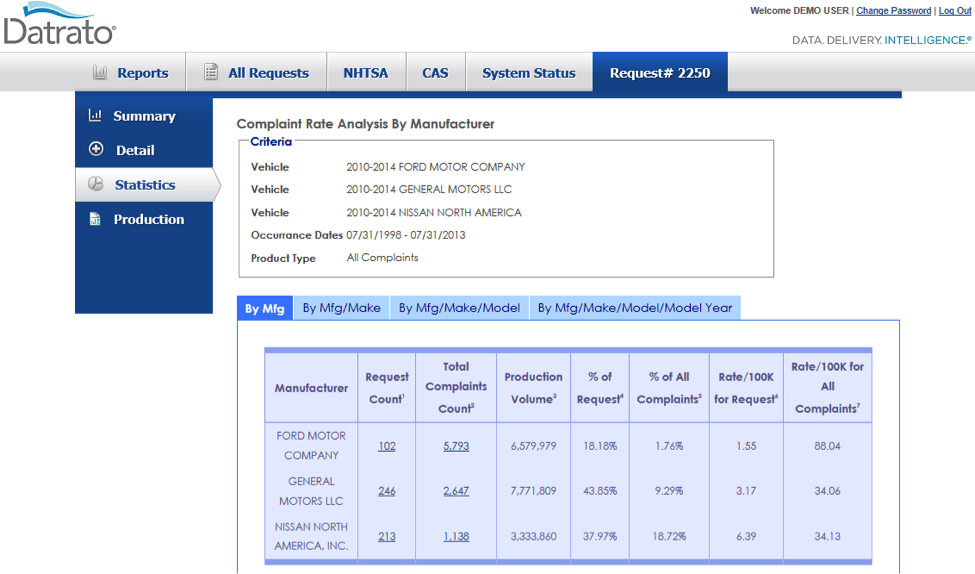Click the Manufacturer column header

(x=312, y=387)
